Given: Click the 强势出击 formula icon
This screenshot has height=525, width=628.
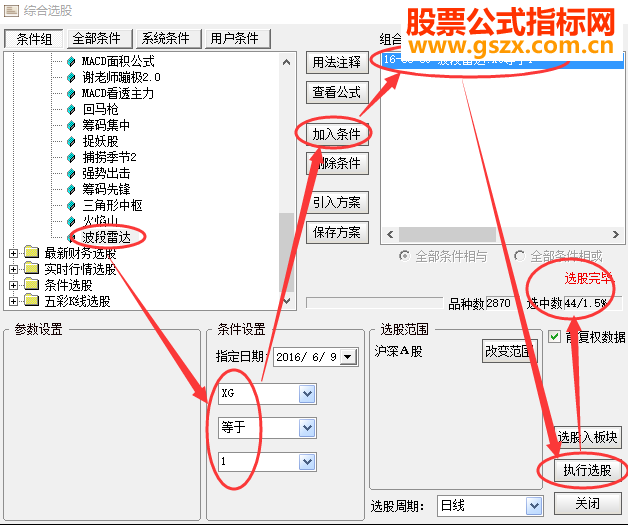Looking at the screenshot, I should tap(71, 173).
